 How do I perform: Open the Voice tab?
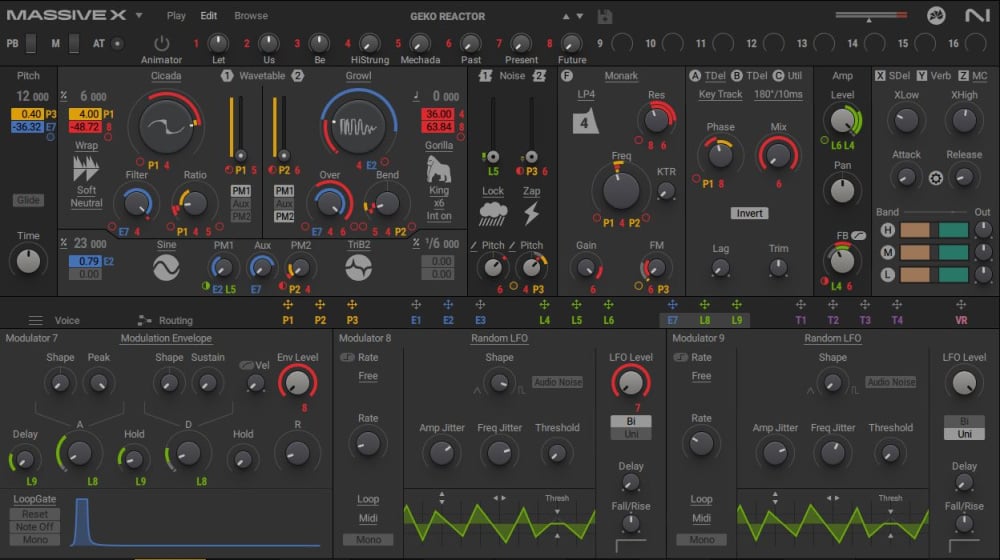pyautogui.click(x=67, y=320)
